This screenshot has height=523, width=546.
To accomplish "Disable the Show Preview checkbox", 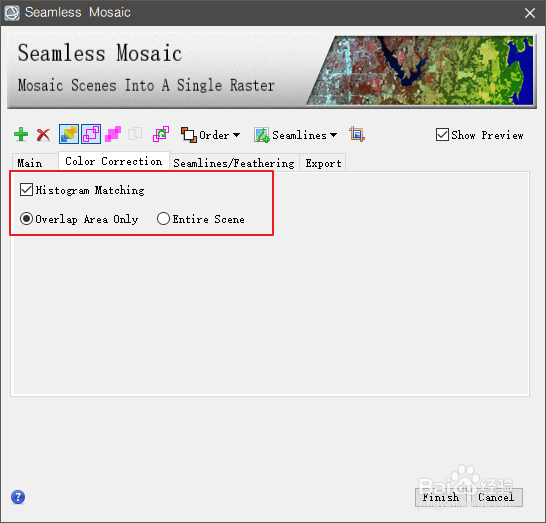I will coord(442,135).
